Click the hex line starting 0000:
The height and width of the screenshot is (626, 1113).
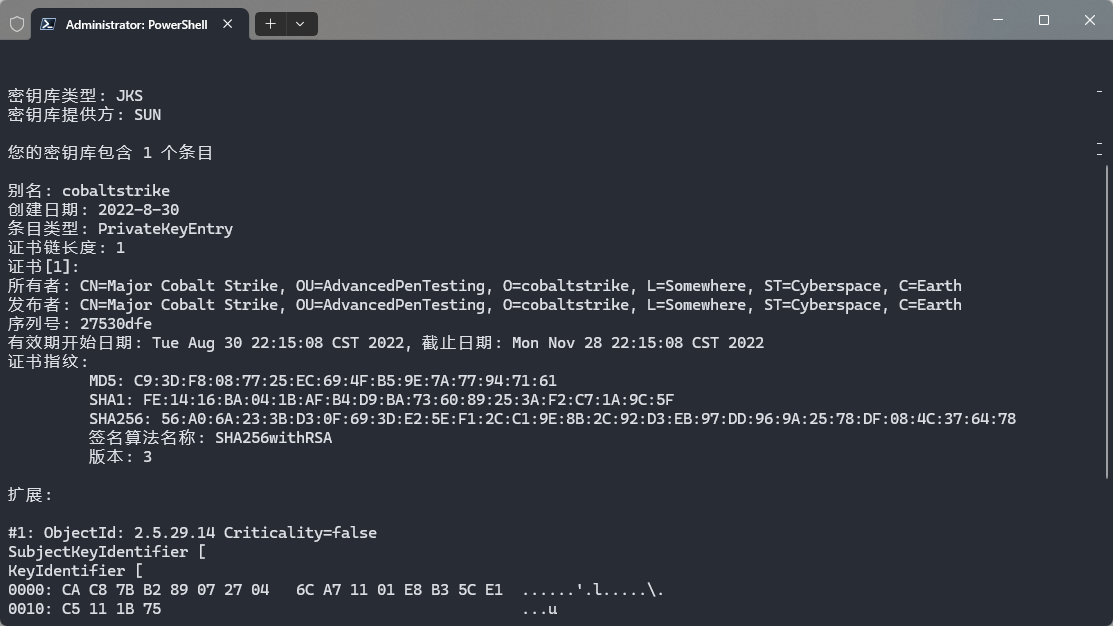click(336, 590)
